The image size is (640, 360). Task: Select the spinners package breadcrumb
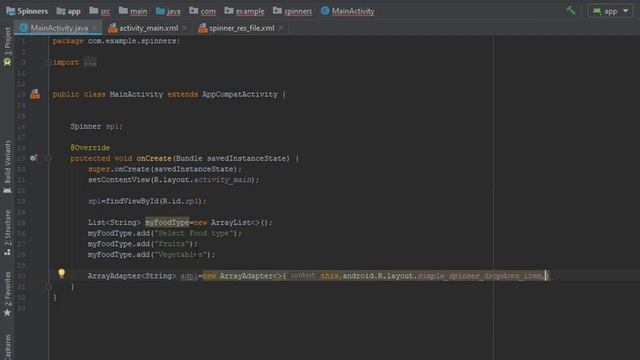coord(292,11)
